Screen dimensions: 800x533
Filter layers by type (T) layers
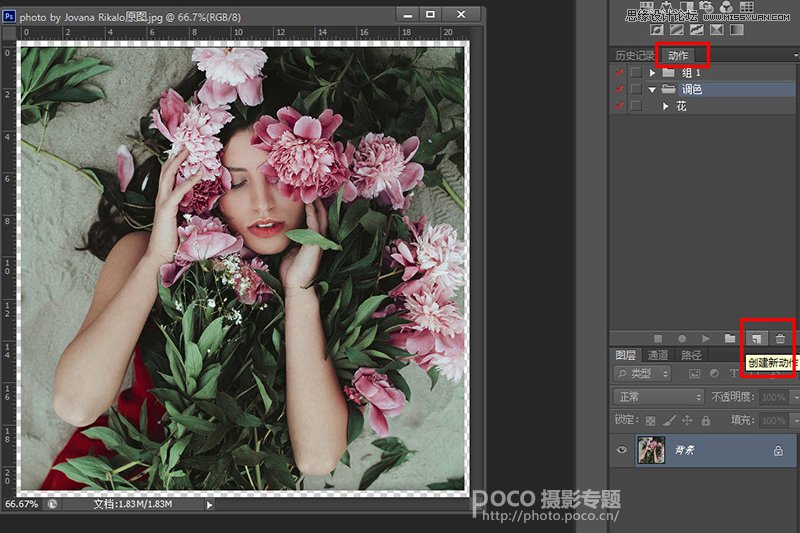[734, 374]
